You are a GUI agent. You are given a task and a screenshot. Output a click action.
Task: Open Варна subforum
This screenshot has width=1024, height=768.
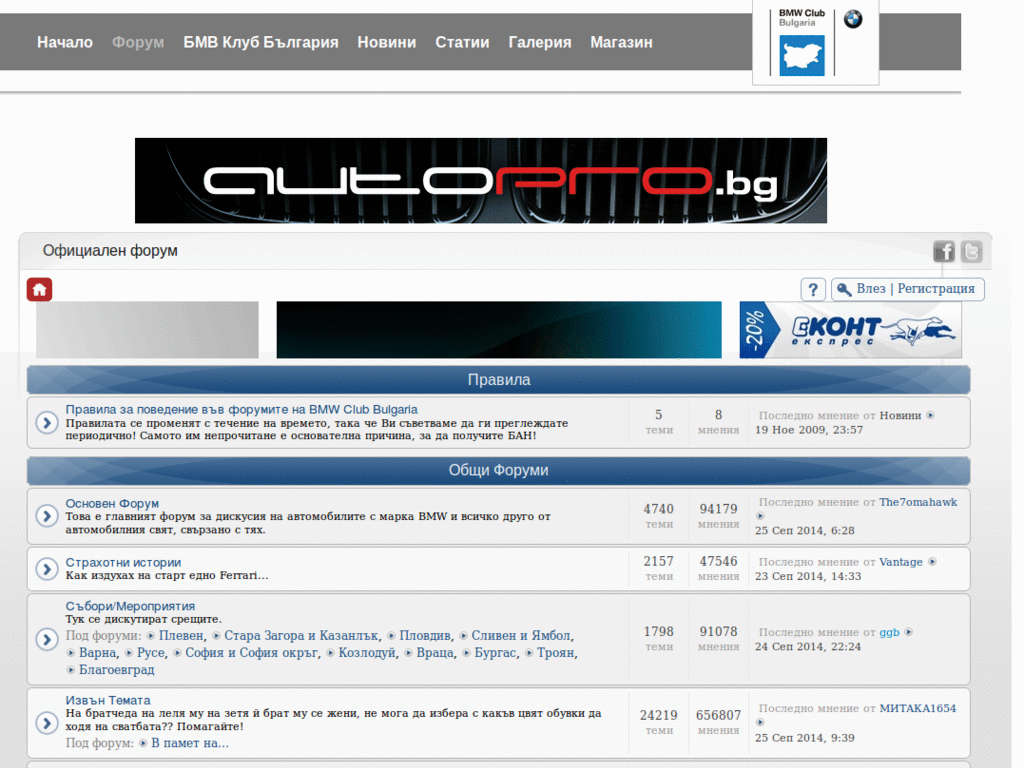(x=98, y=652)
